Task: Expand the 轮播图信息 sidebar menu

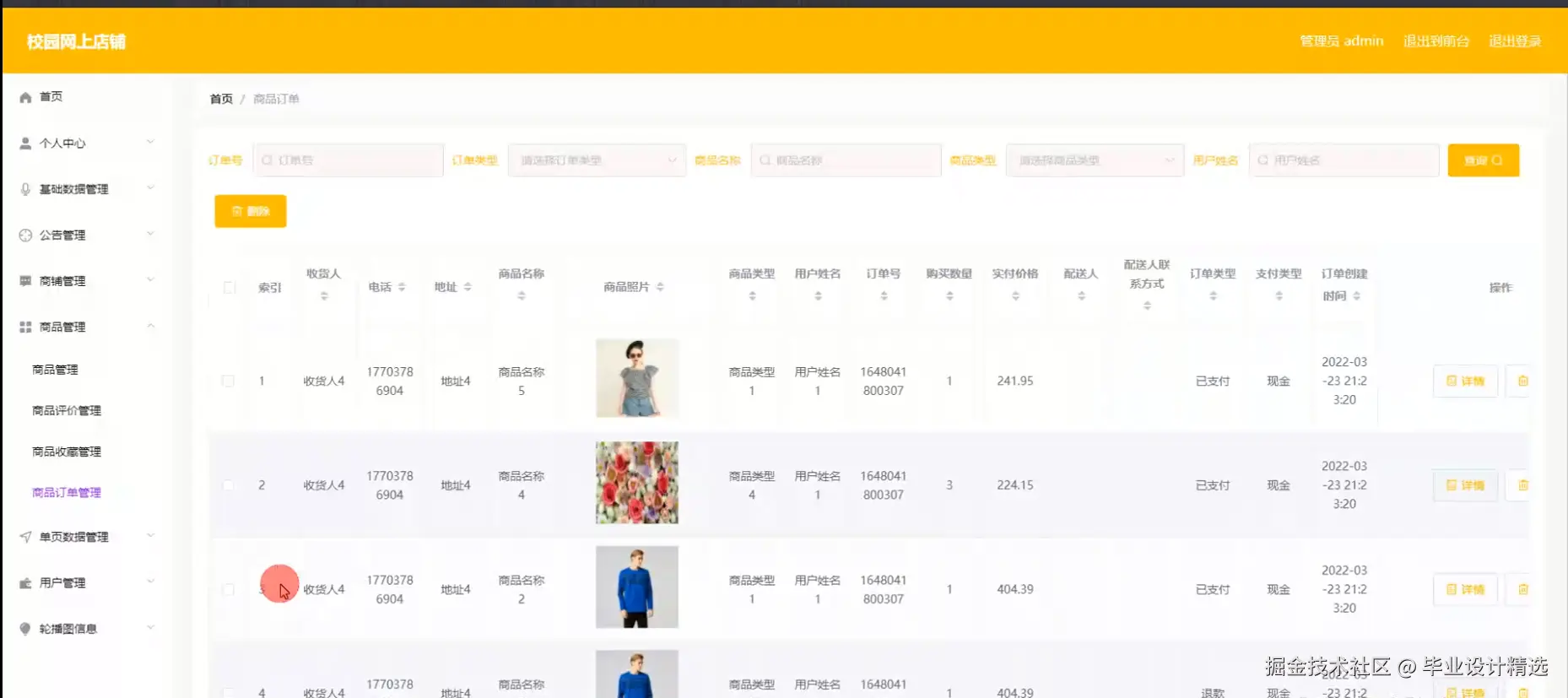Action: point(86,629)
